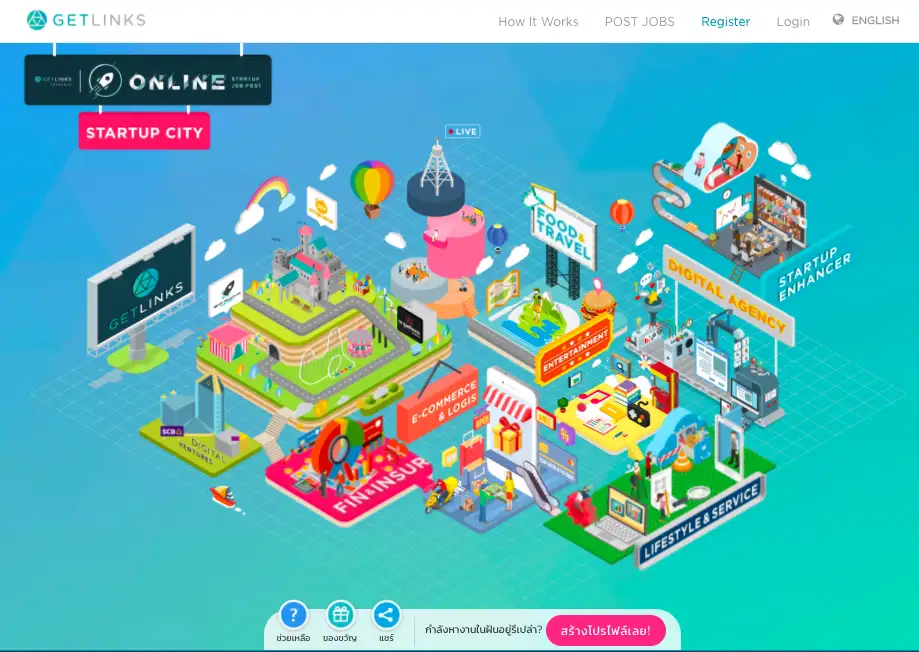The height and width of the screenshot is (652, 919).
Task: Click the STARTUP CITY hanging sign
Action: point(144,131)
